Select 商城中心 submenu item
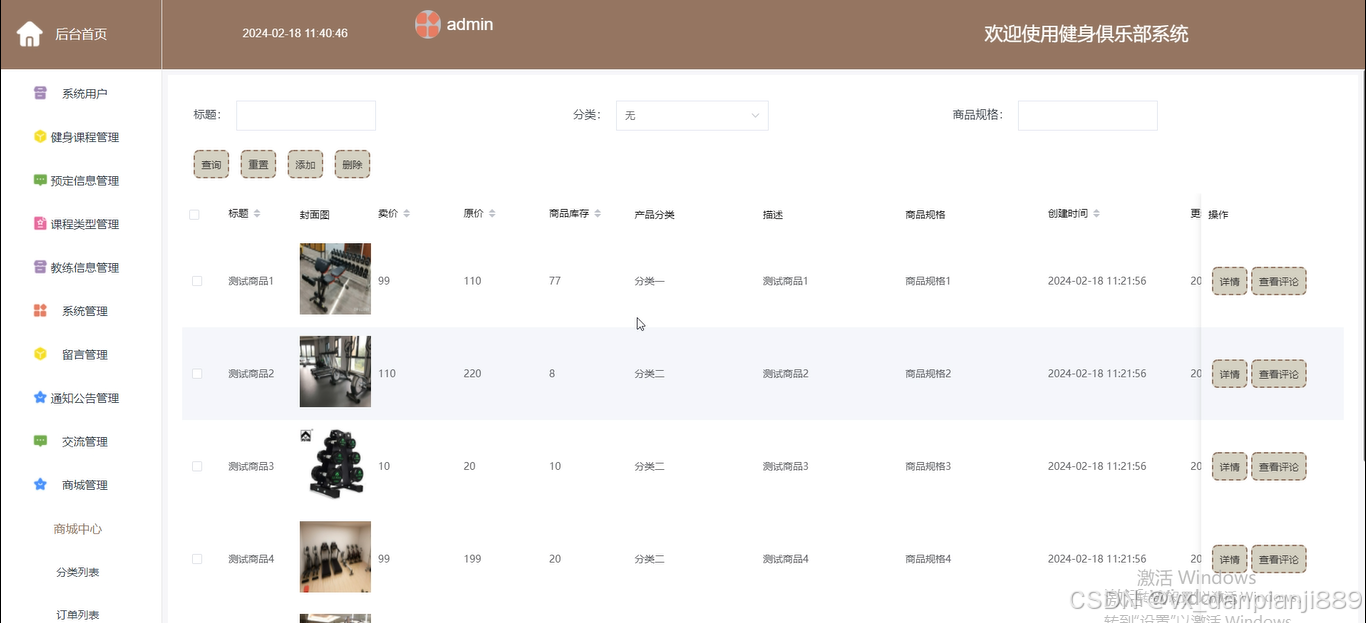The width and height of the screenshot is (1366, 623). (78, 529)
